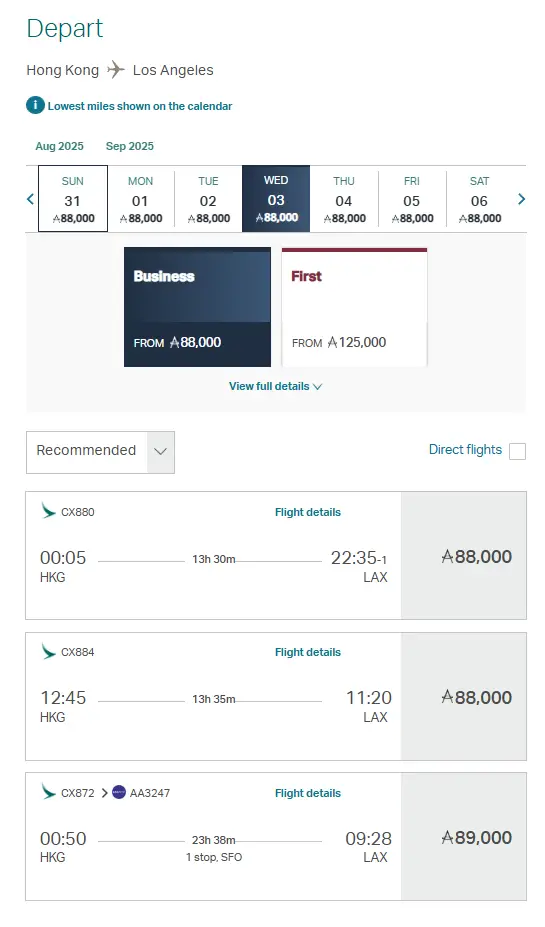Select the 89,000 miles fare for CX872
This screenshot has width=545, height=927.
click(464, 837)
